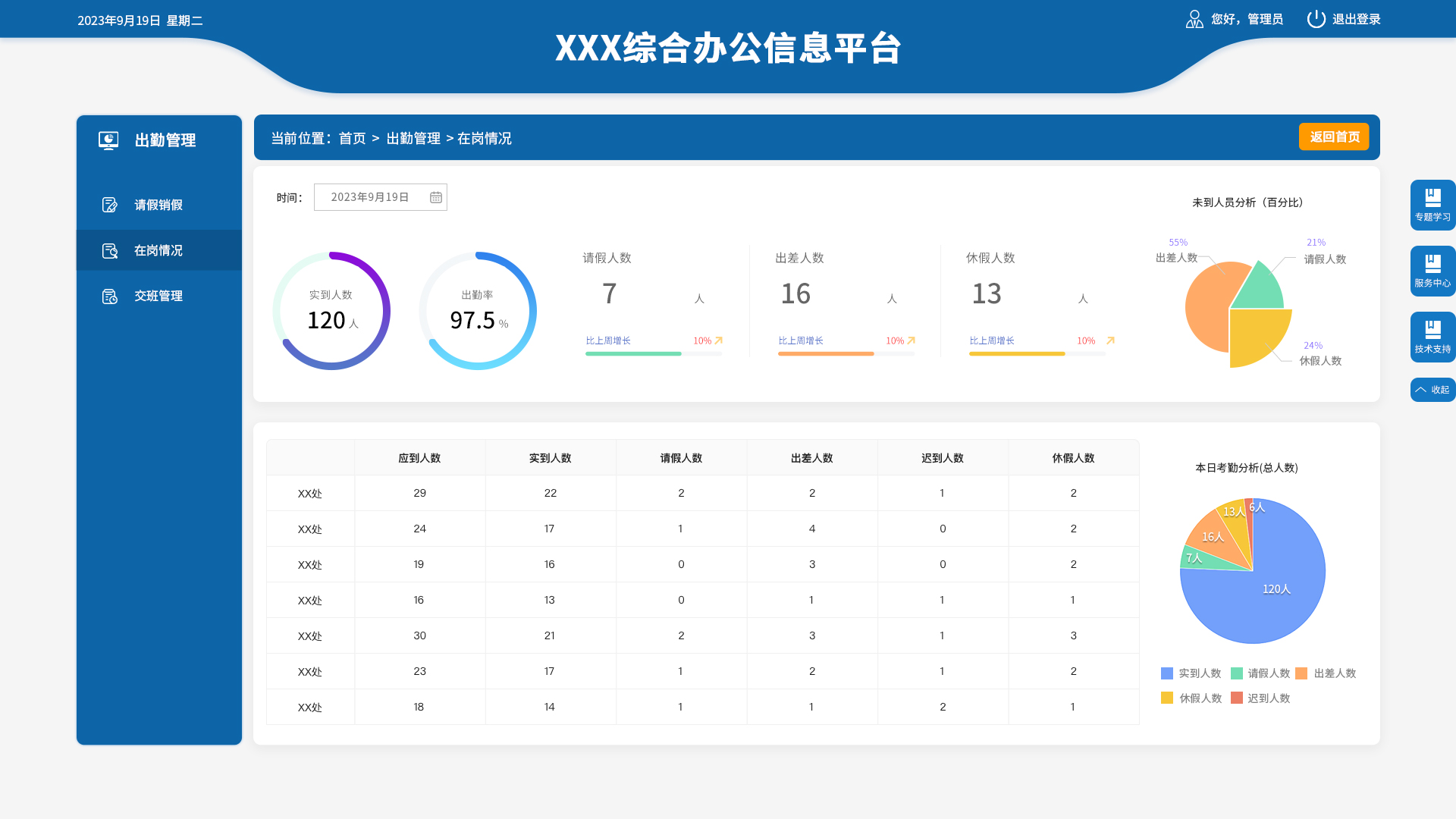Click the 应到人数 cell showing 23
This screenshot has height=819, width=1456.
[x=419, y=671]
